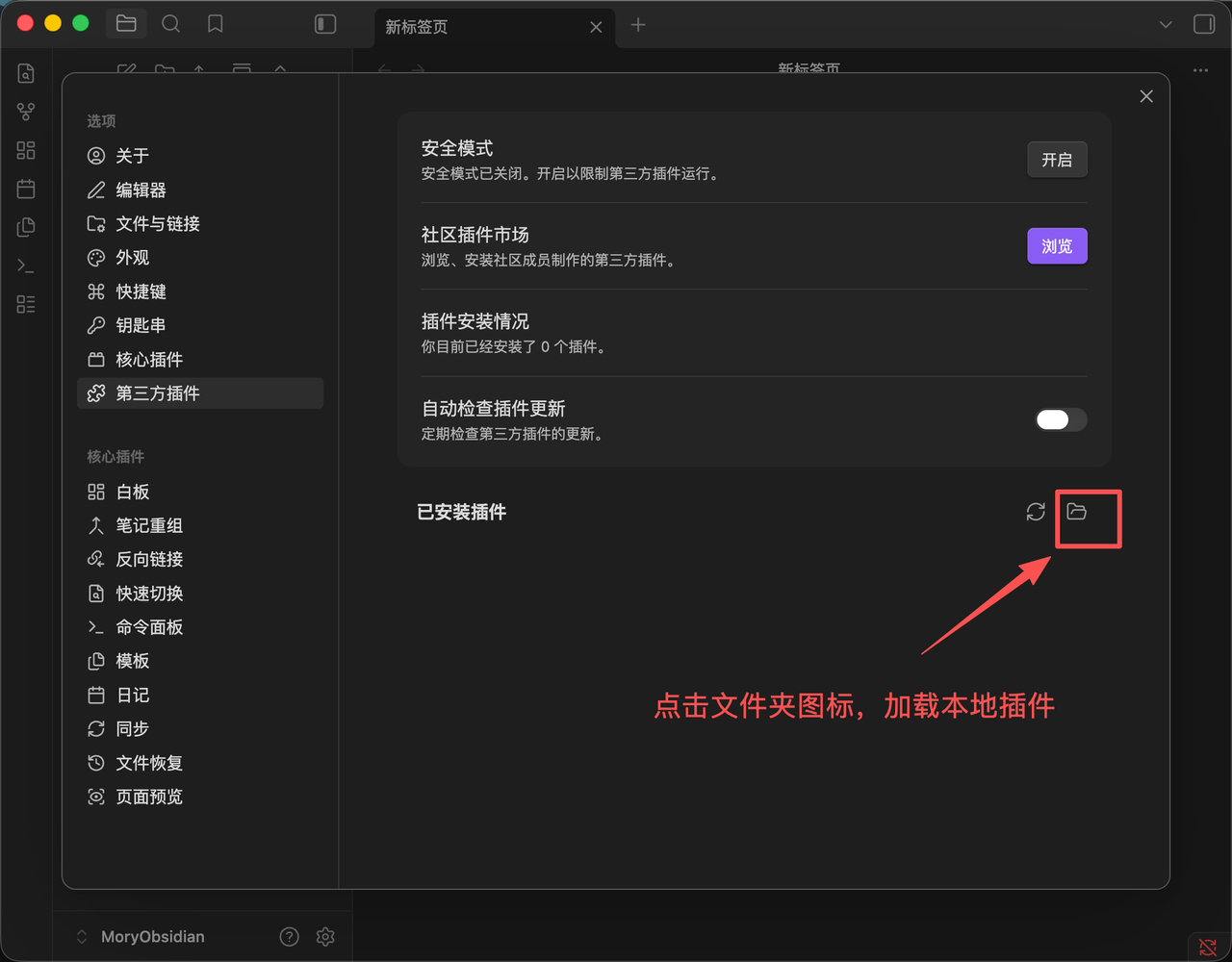This screenshot has height=962, width=1232.
Task: Open 钥匙串 settings section
Action: tap(200, 325)
